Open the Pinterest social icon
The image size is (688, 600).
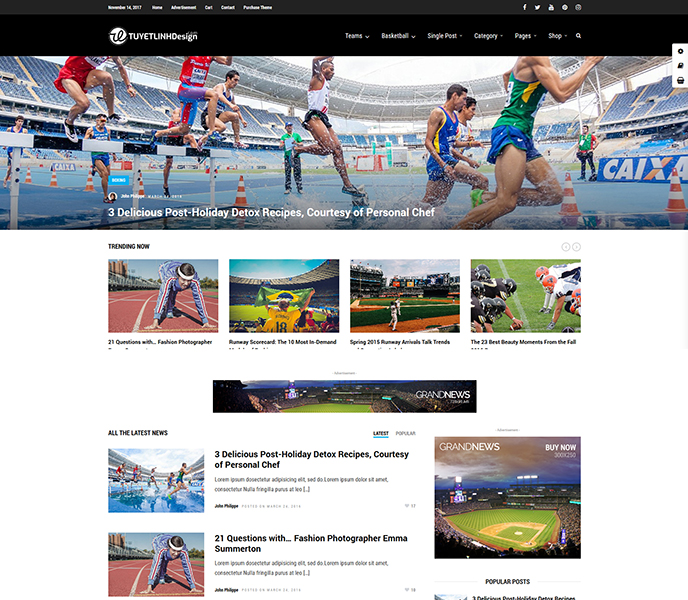(x=565, y=7)
